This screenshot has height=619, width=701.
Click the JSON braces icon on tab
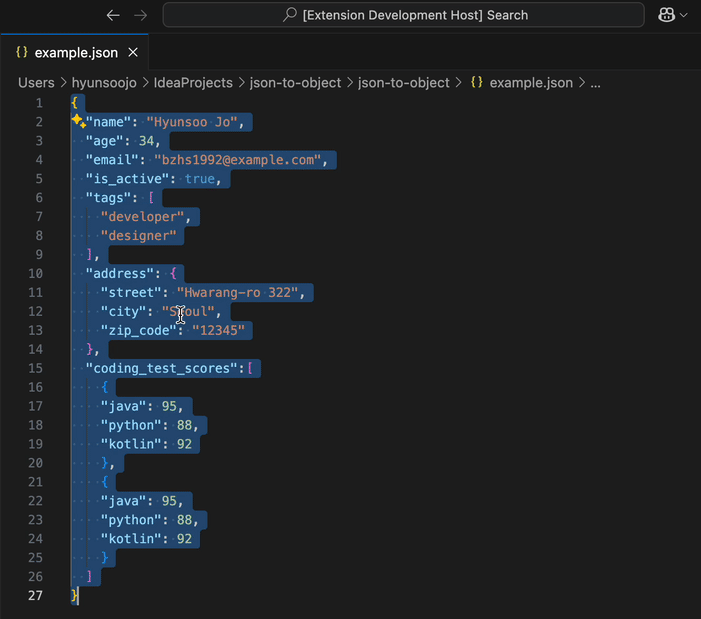(21, 52)
